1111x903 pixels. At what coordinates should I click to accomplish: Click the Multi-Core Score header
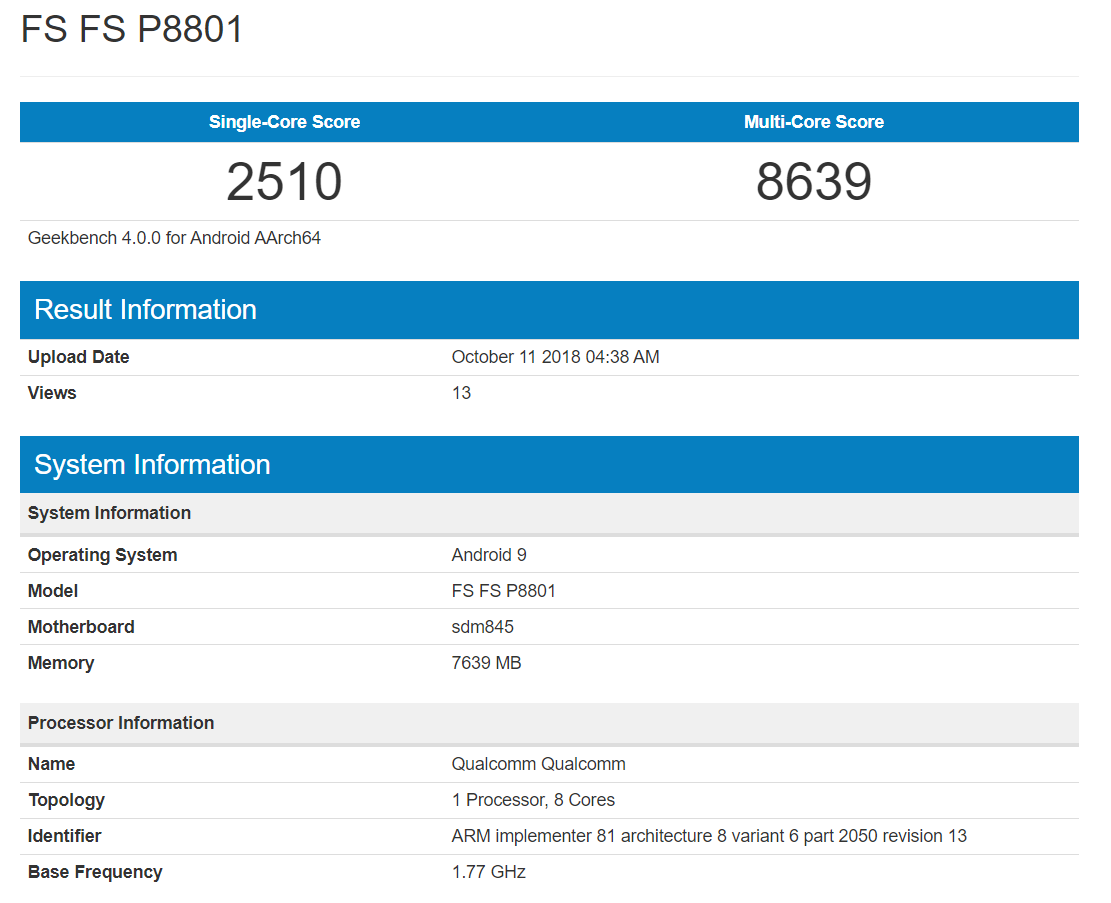pos(813,122)
